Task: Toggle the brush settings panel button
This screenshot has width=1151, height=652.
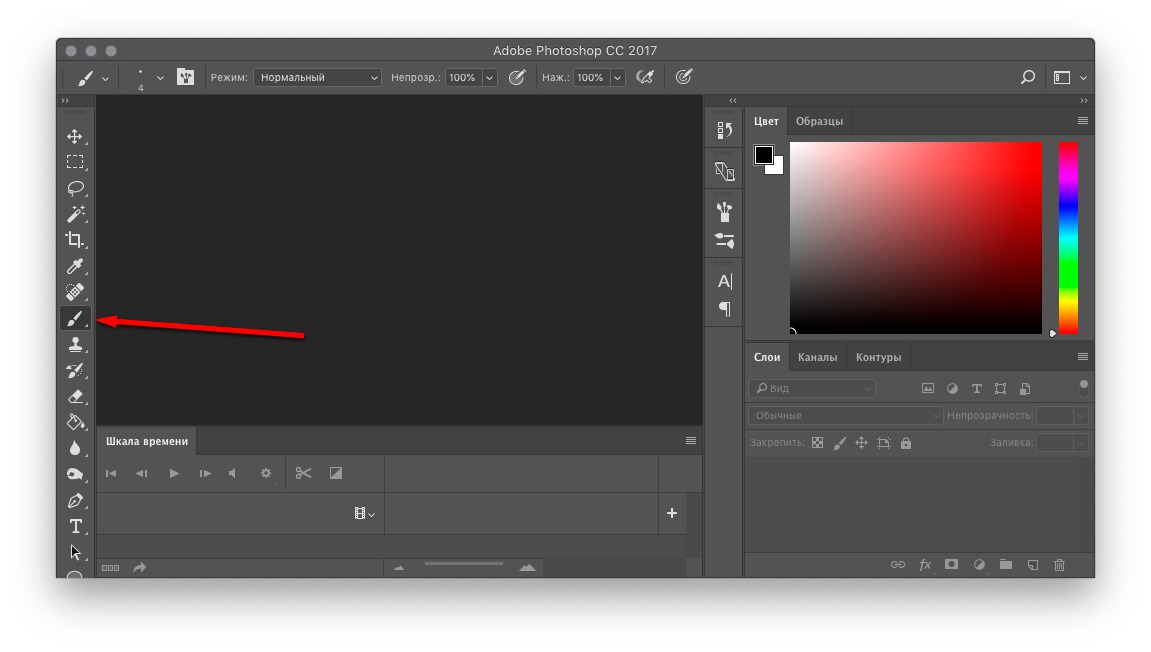Action: tap(185, 77)
